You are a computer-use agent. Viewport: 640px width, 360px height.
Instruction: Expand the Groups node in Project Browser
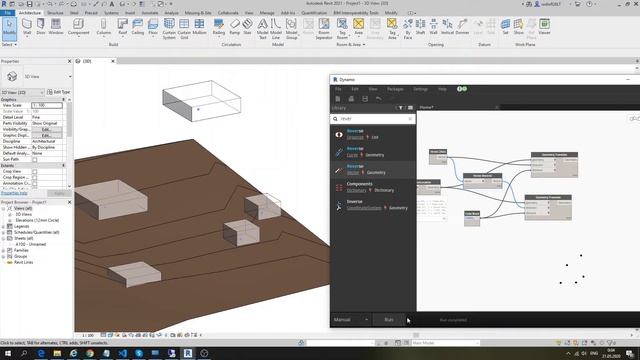coord(3,256)
